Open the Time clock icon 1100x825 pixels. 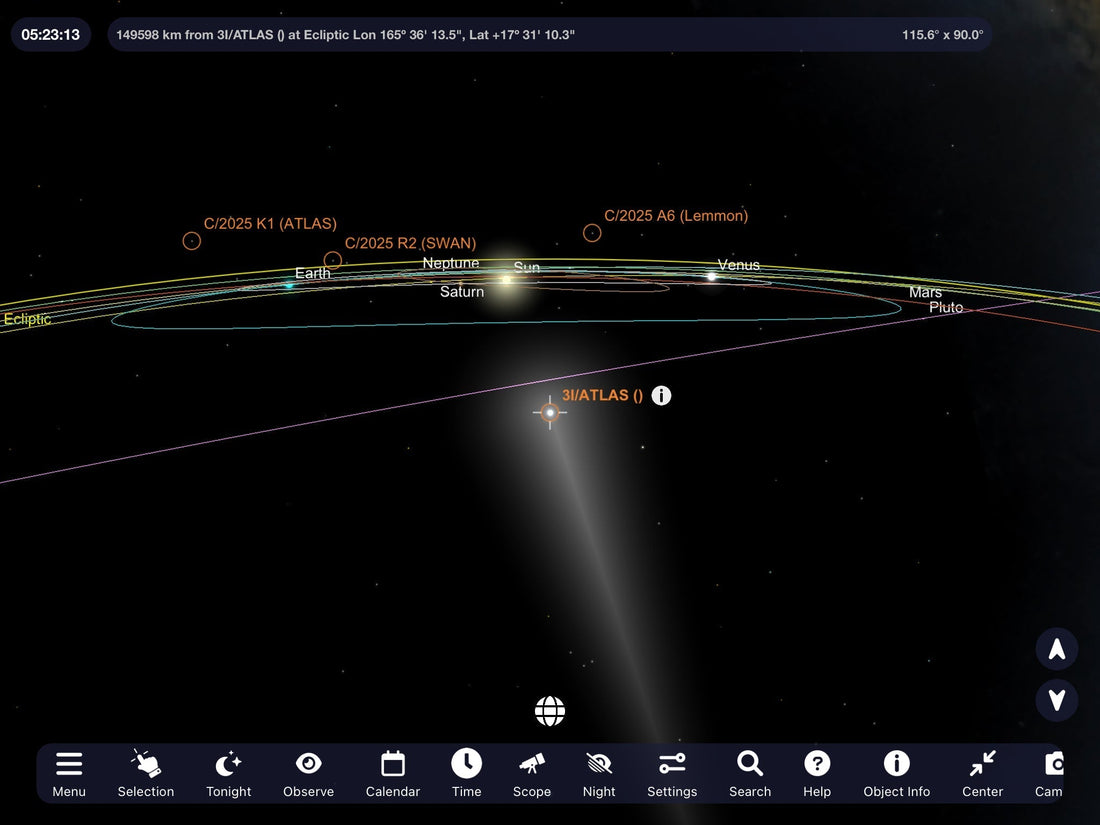pos(466,765)
